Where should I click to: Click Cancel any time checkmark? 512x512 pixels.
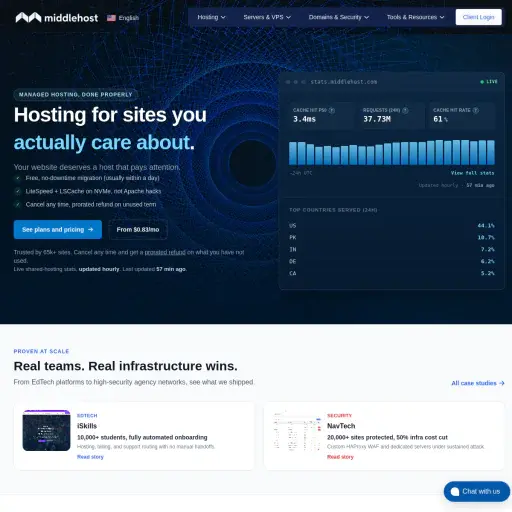17,205
